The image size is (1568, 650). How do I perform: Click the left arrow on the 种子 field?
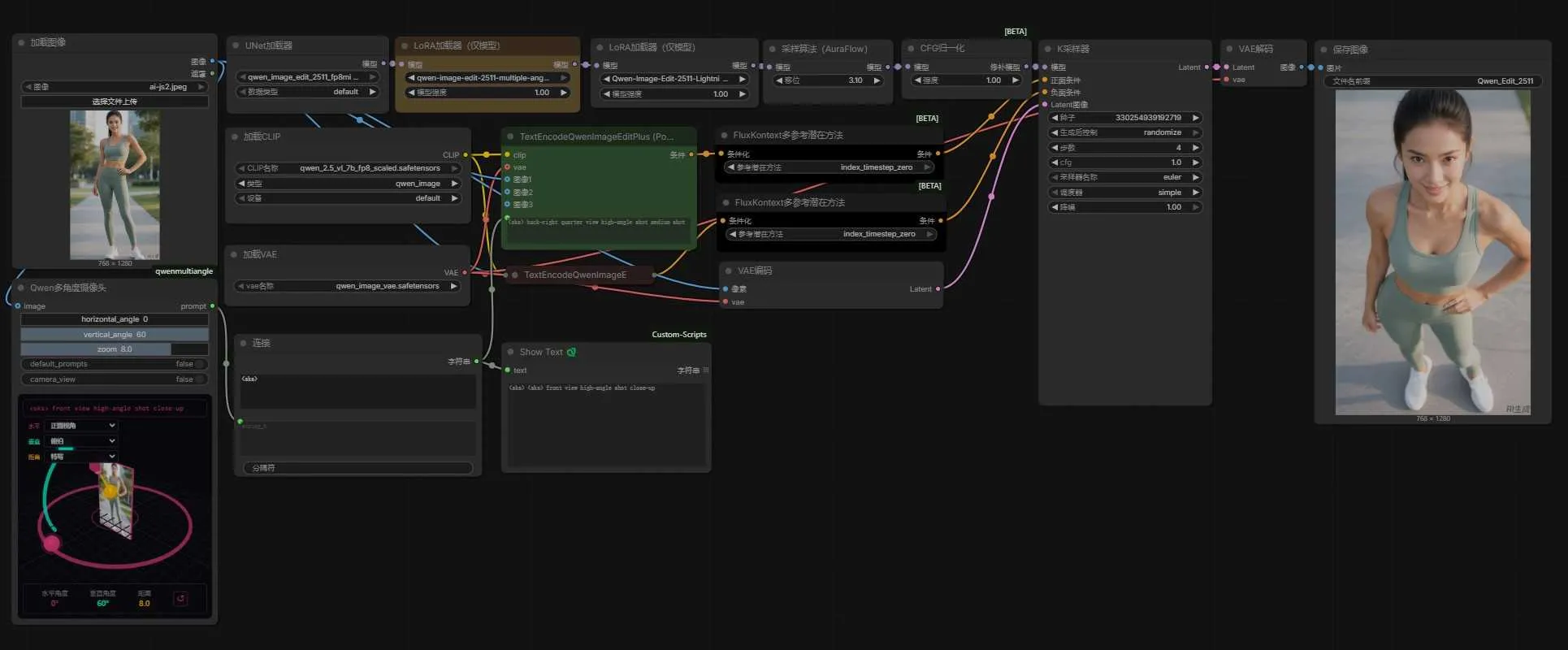pyautogui.click(x=1055, y=118)
